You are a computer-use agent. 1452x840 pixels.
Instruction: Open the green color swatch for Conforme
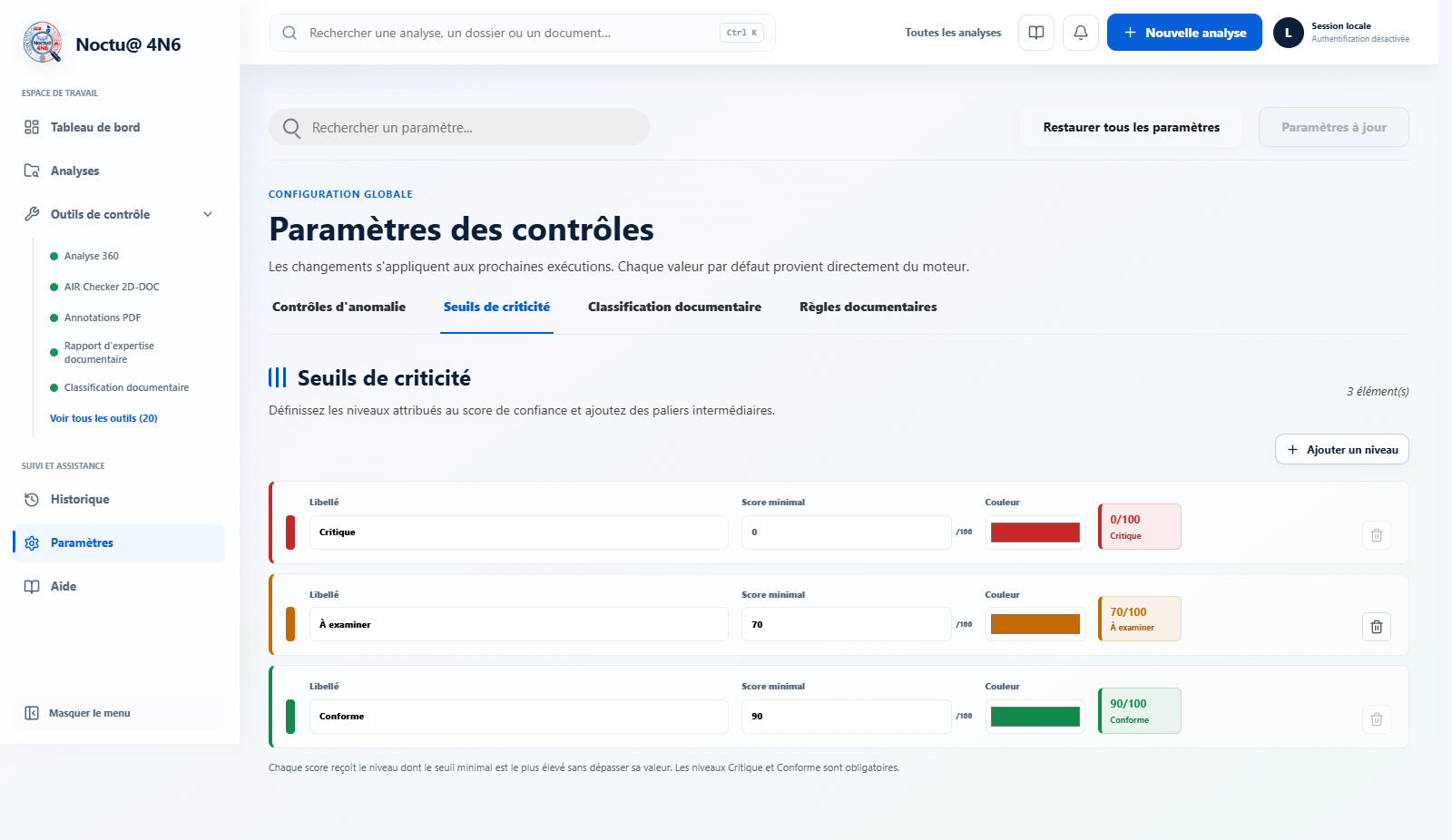tap(1035, 717)
